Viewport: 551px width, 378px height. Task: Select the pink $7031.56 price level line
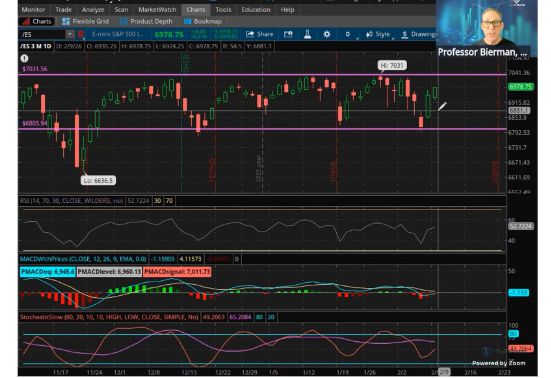coord(262,75)
